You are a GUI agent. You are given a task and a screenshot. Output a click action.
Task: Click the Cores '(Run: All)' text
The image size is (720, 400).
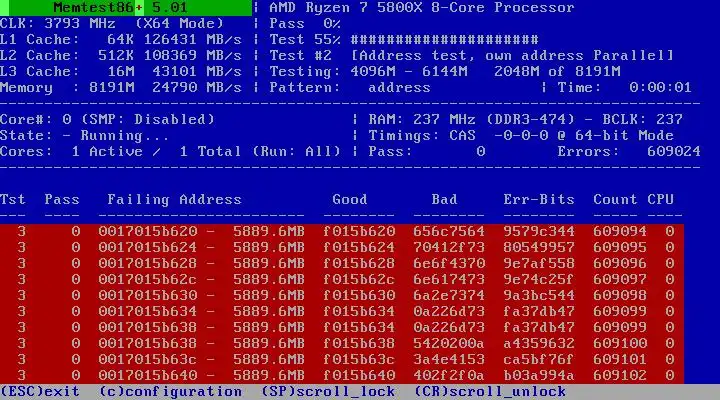[x=296, y=152]
